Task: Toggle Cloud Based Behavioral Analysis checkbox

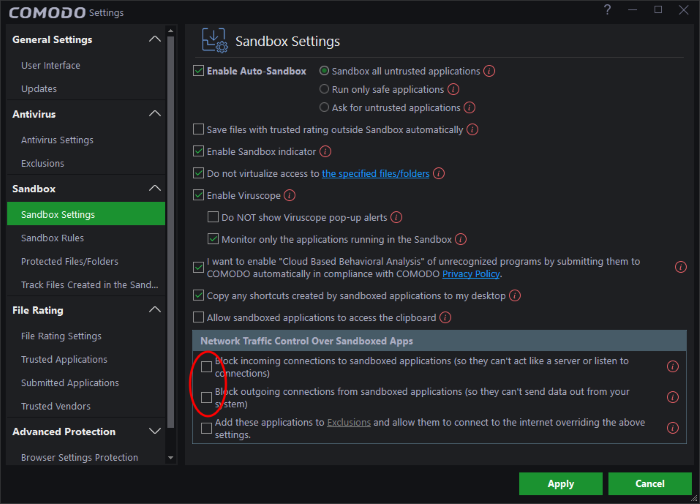Action: tap(199, 267)
